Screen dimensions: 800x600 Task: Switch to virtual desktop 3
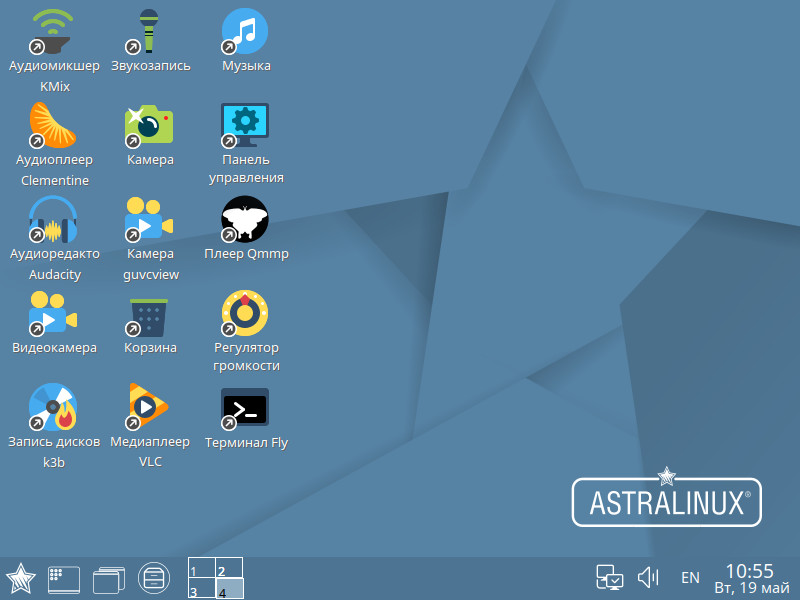pos(202,588)
